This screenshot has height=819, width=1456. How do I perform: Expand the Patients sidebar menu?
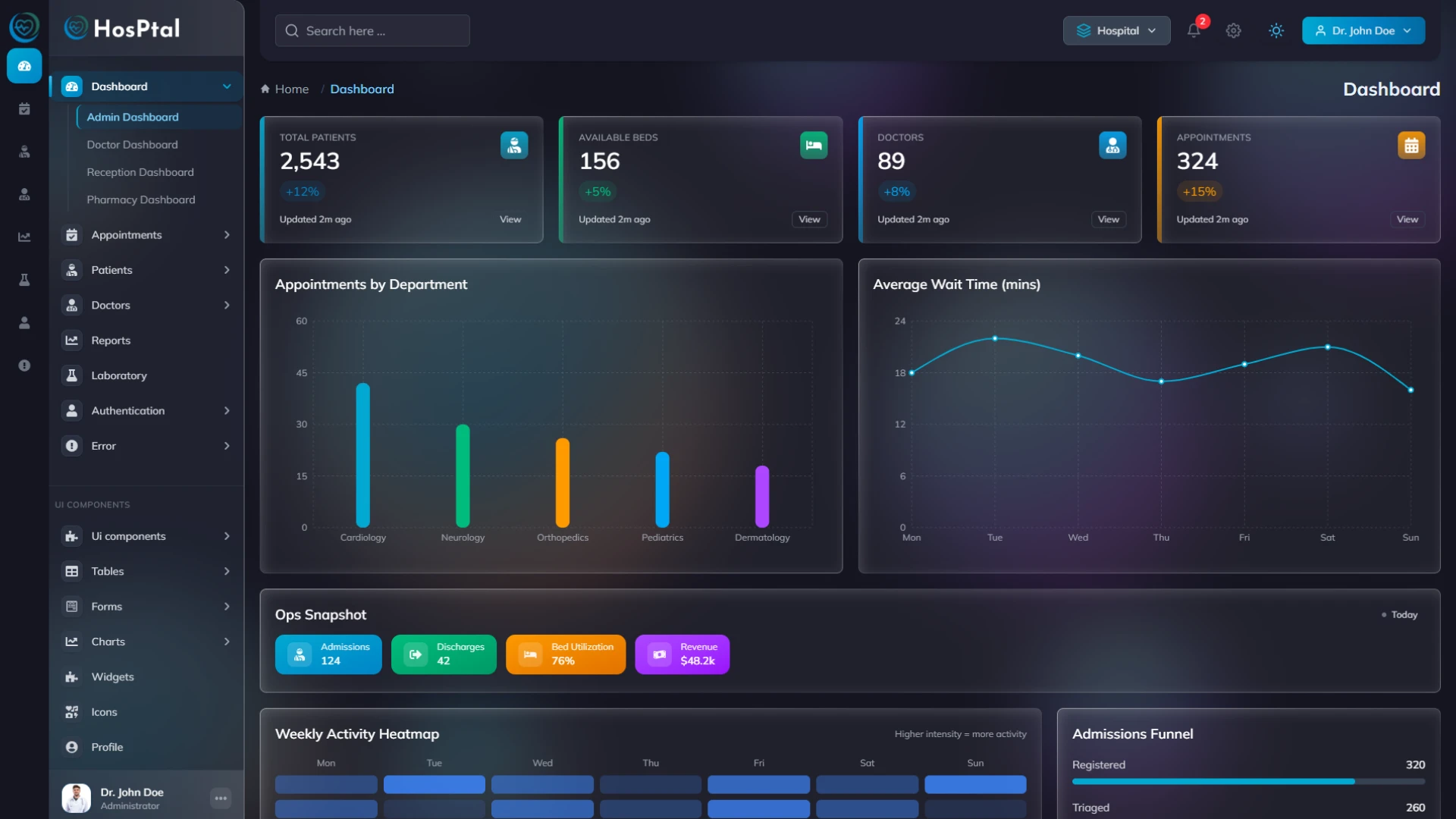click(146, 270)
